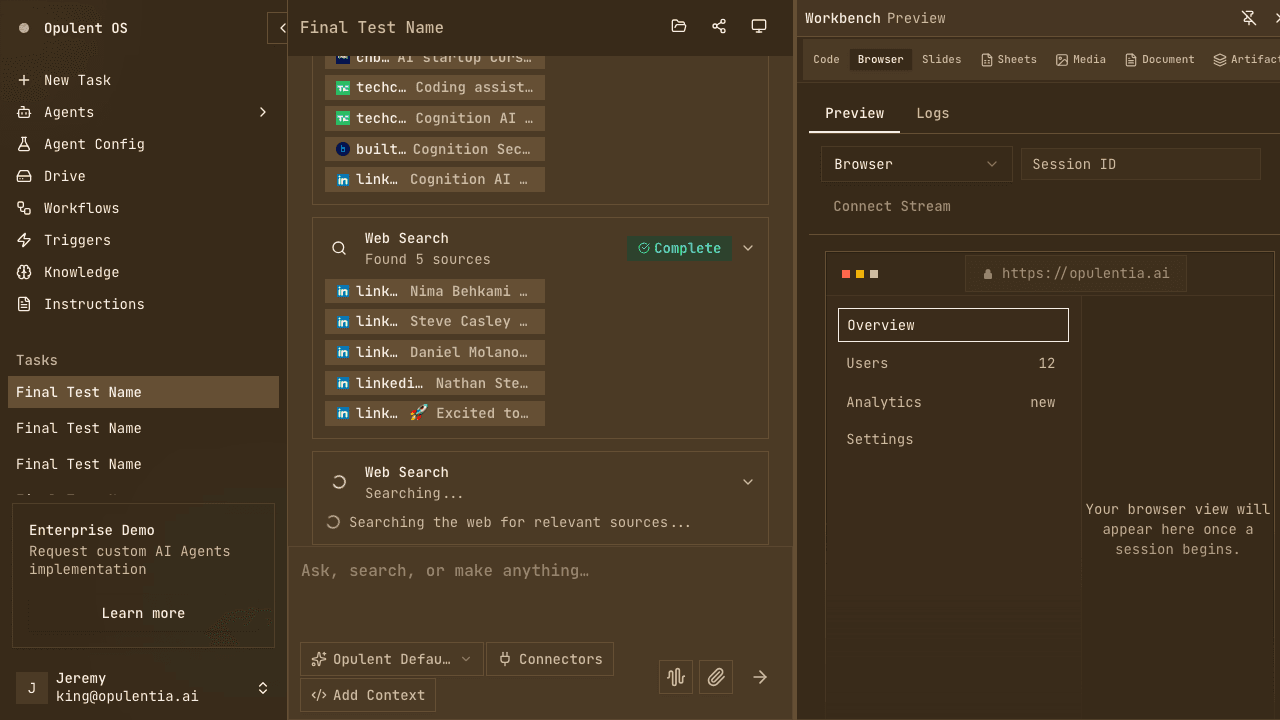1280x720 pixels.
Task: Send the message with the arrow icon
Action: [x=760, y=677]
